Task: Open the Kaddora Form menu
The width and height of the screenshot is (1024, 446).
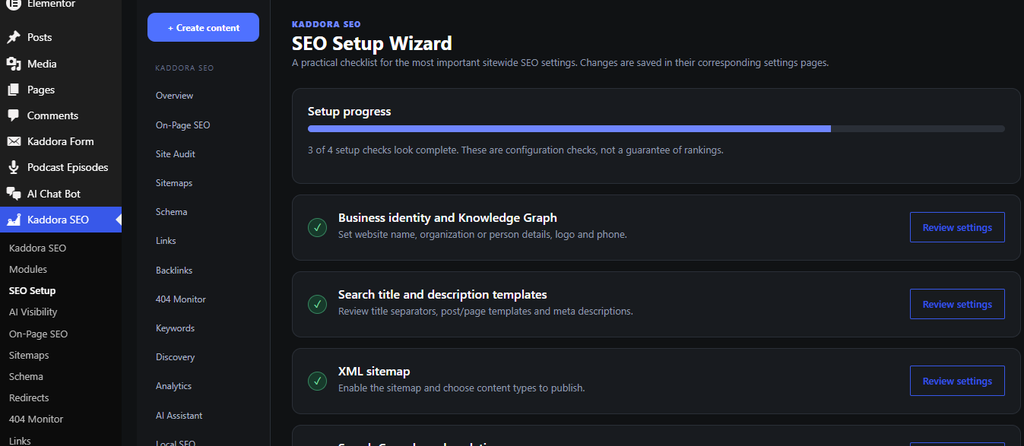Action: (x=61, y=141)
